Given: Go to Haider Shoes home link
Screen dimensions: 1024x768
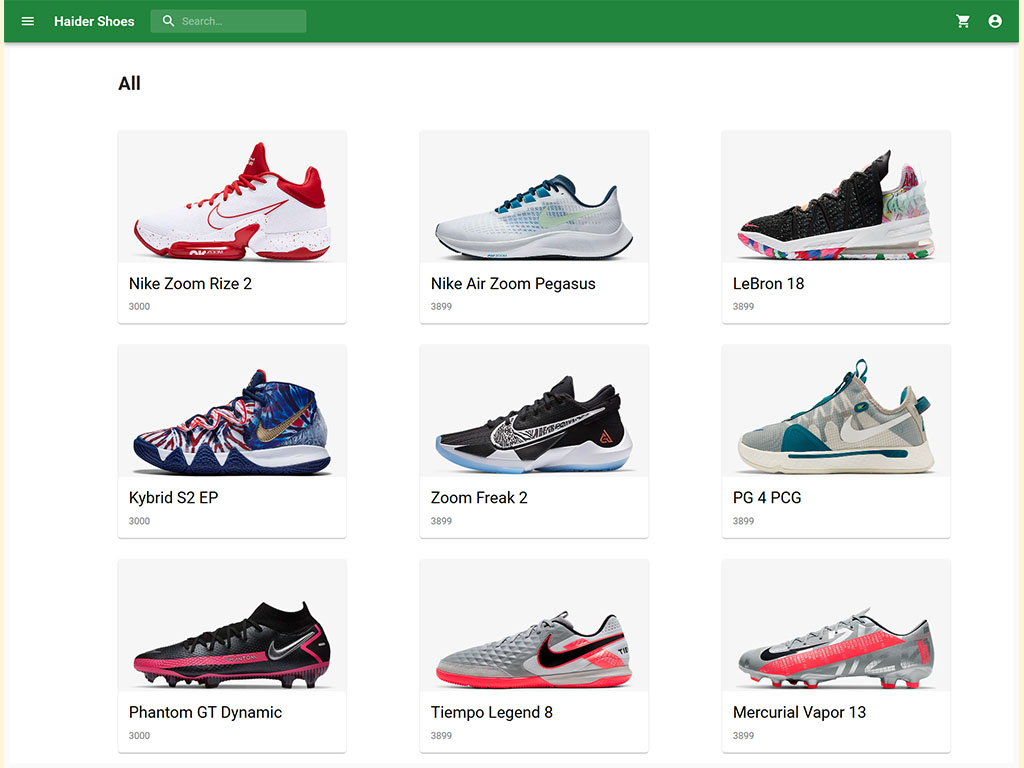Looking at the screenshot, I should point(94,22).
